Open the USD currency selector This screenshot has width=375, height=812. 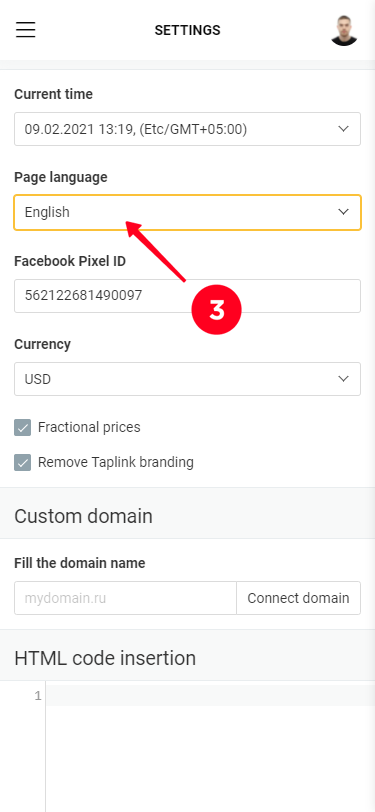pos(188,379)
